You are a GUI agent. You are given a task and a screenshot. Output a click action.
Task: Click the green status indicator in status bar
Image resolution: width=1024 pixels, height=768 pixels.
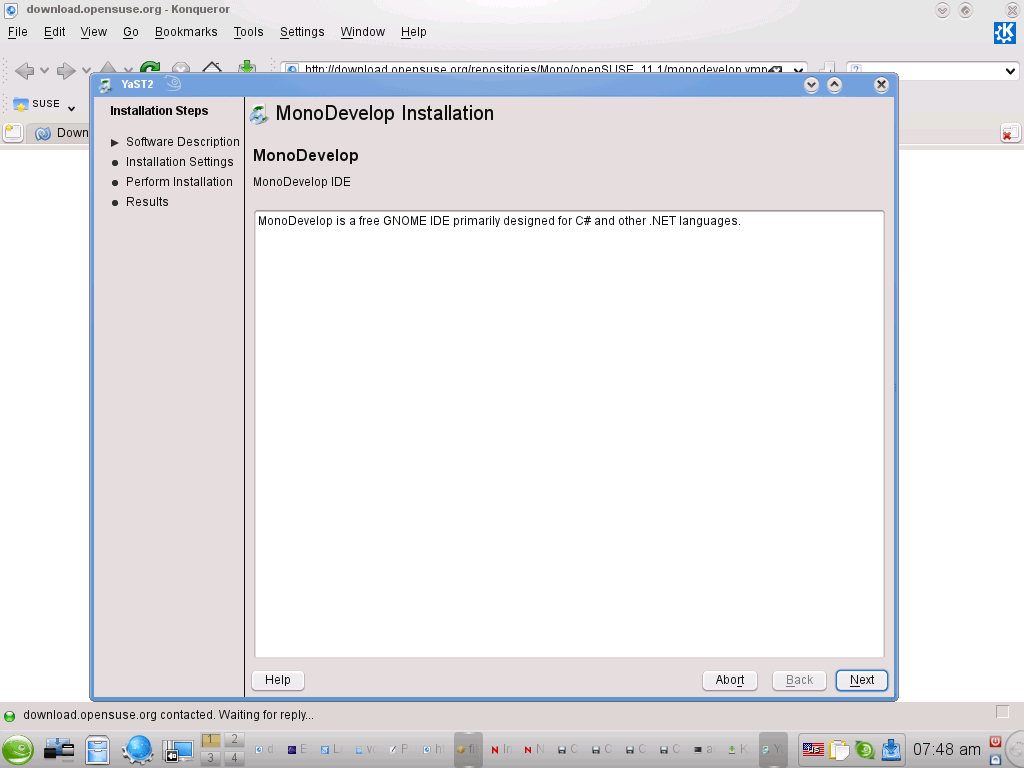click(9, 716)
